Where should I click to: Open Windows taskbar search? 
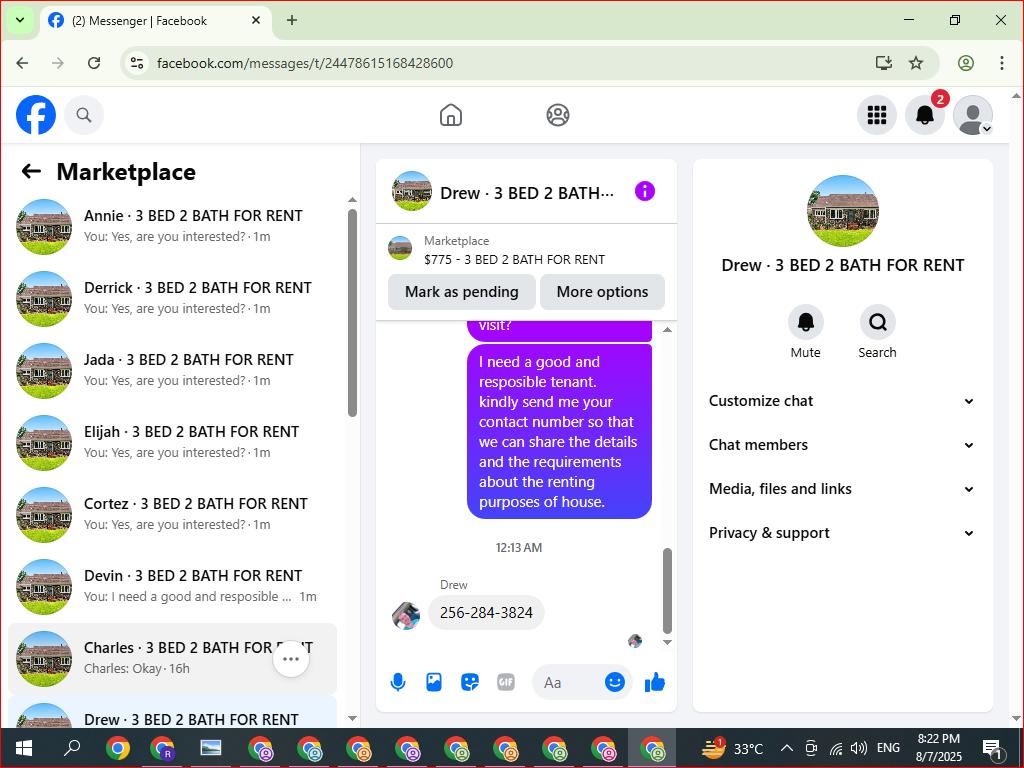coord(72,748)
